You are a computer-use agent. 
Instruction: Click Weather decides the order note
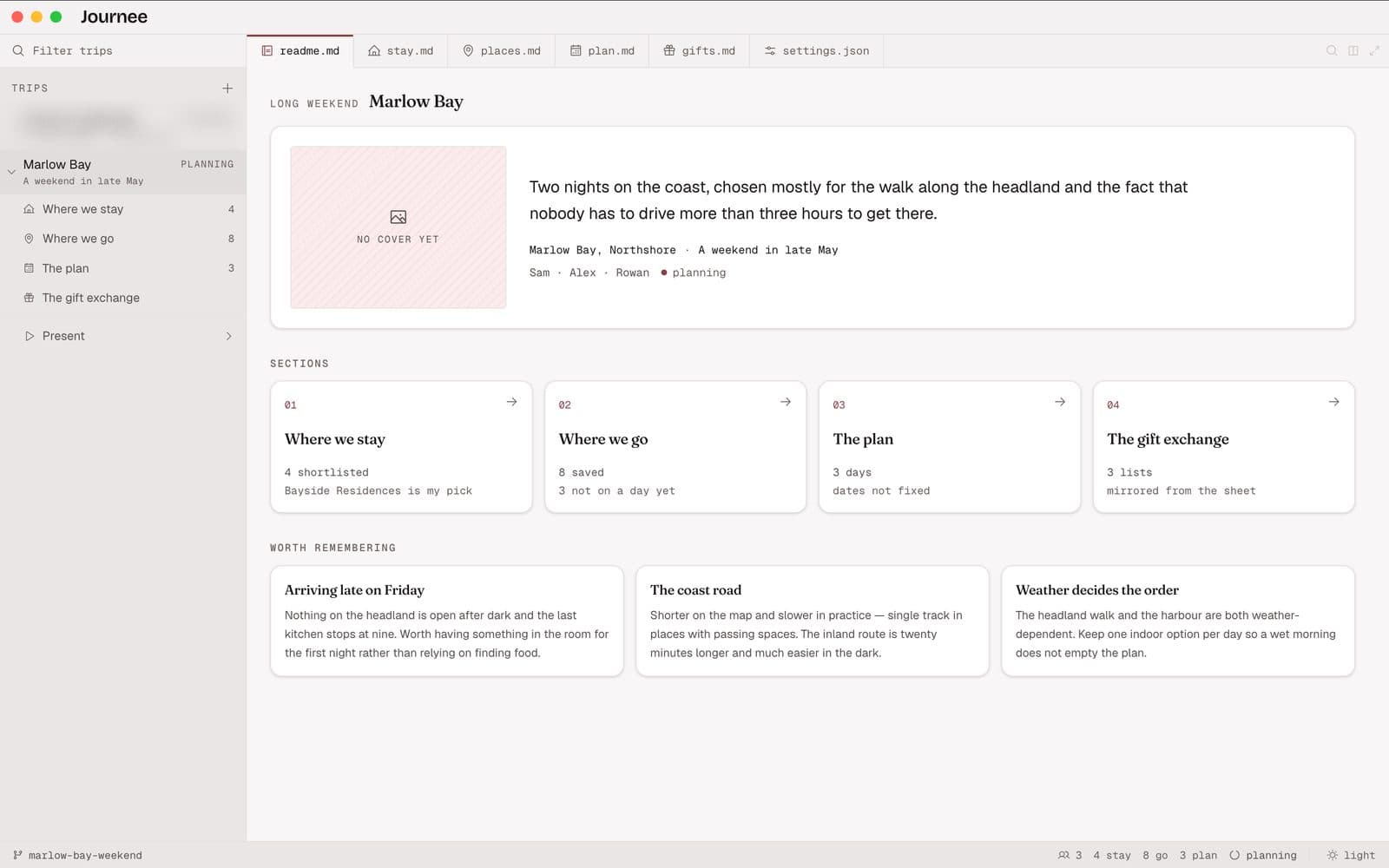(x=1178, y=621)
